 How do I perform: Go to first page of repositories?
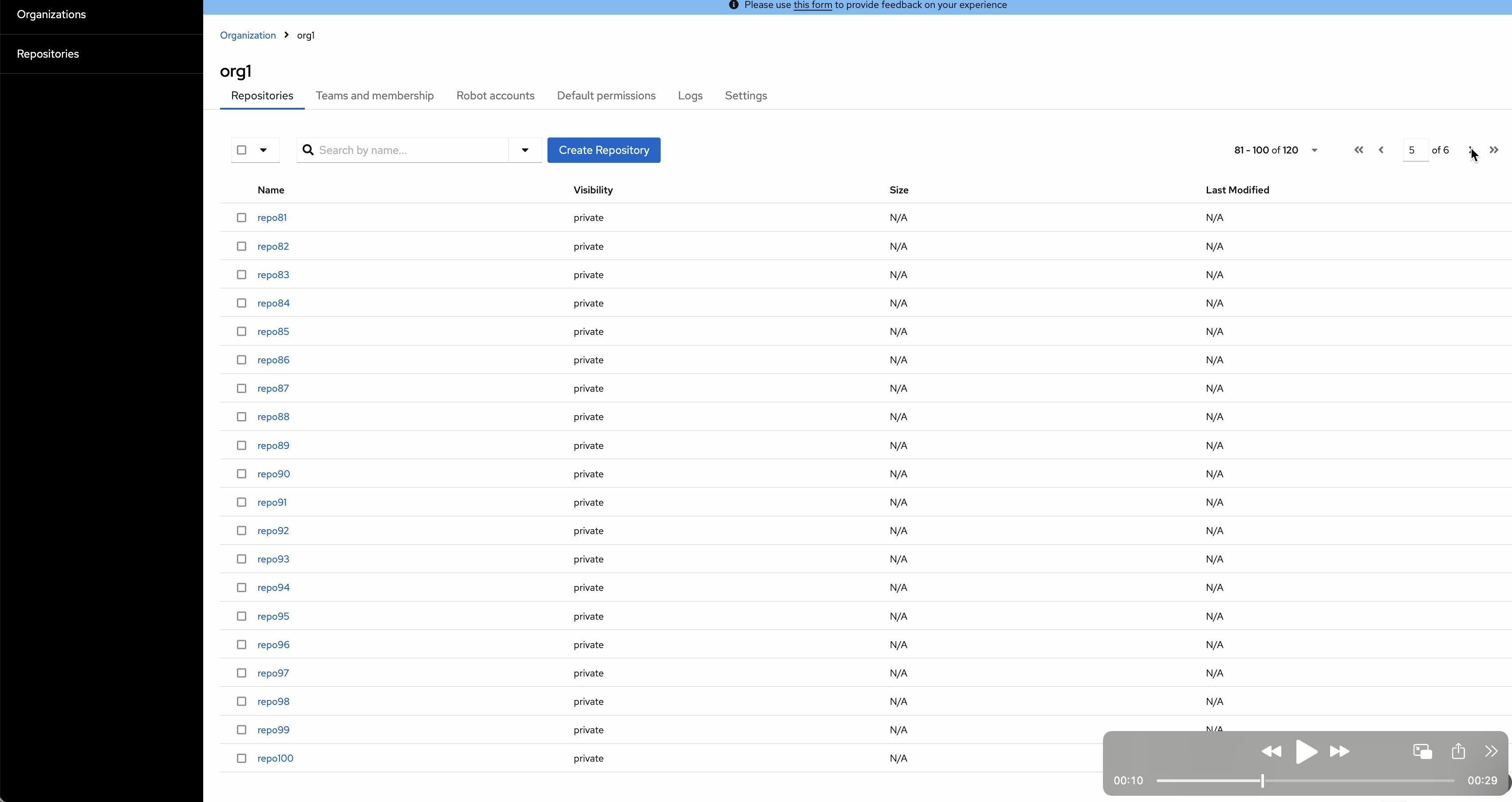point(1358,150)
